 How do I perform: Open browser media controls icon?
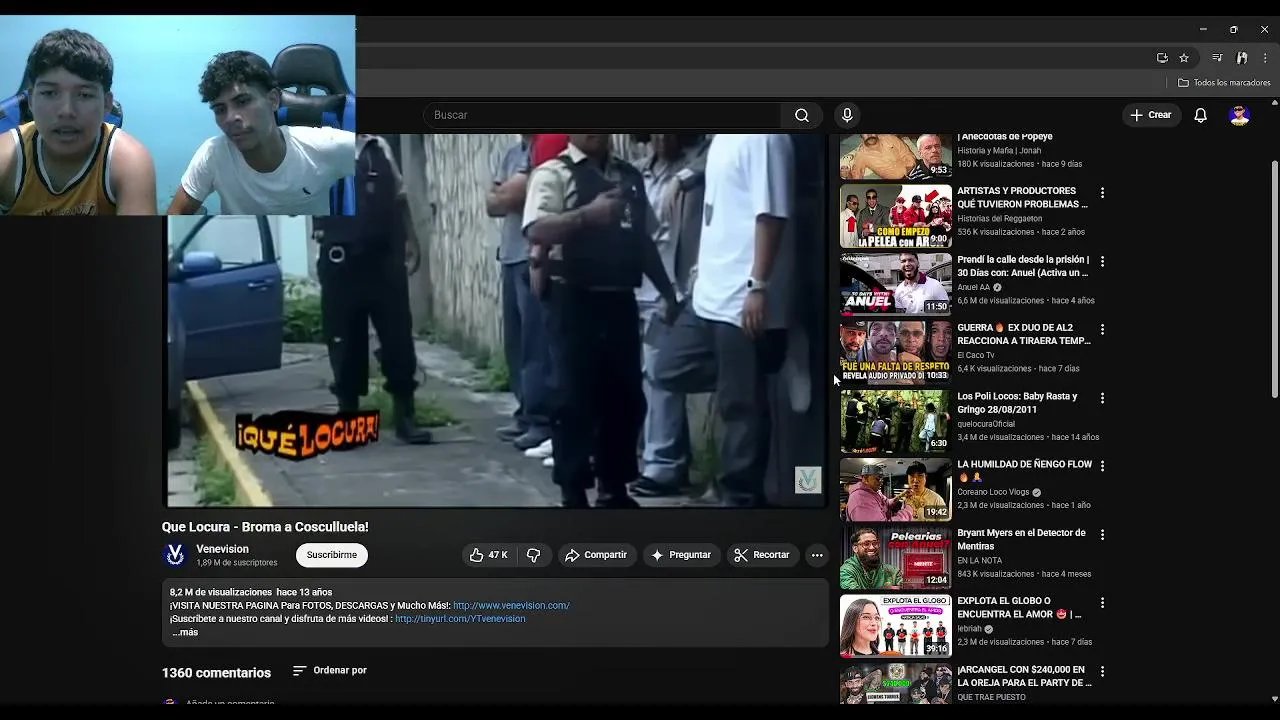[1217, 58]
